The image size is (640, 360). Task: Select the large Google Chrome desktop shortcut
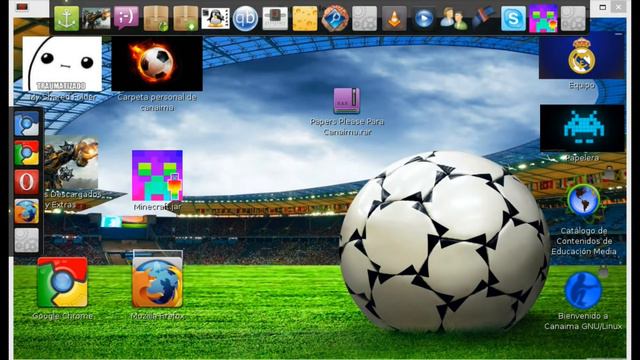tap(62, 282)
